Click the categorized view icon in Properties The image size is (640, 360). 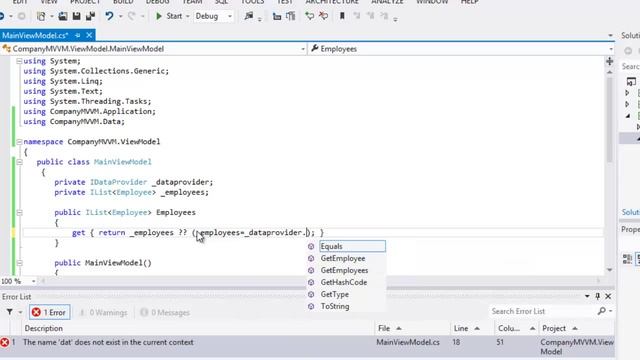(x=627, y=259)
